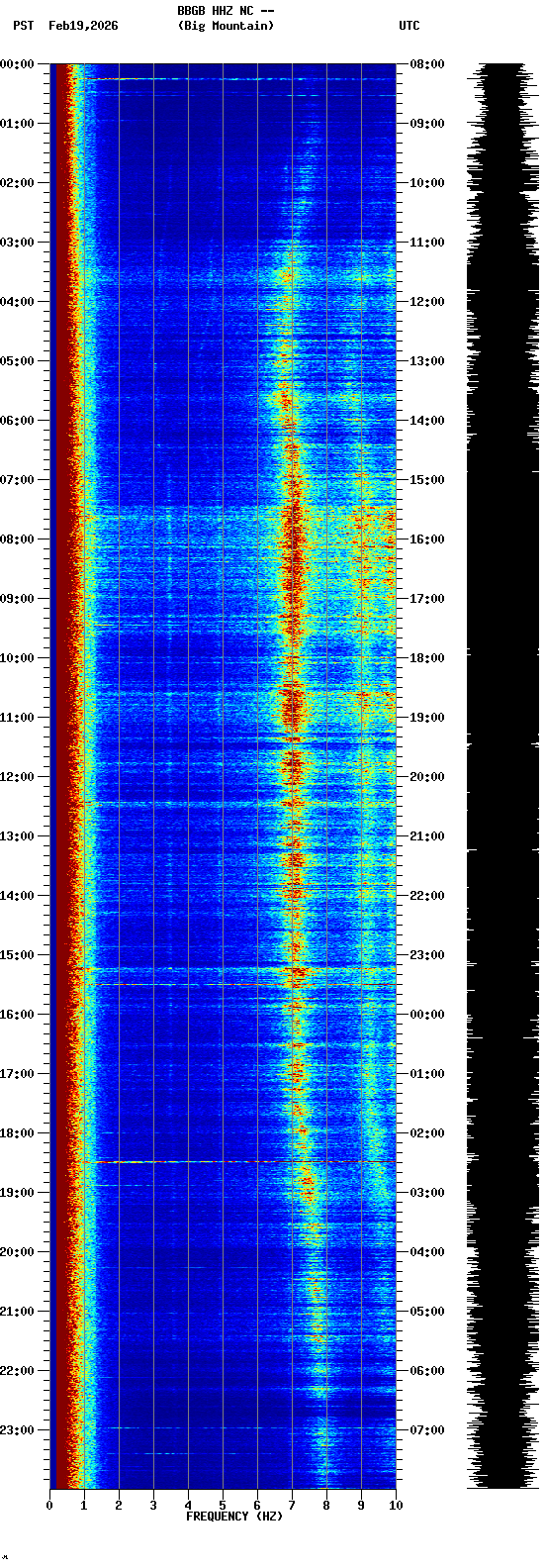Click the 03:00 PST time label
Image resolution: width=546 pixels, height=1568 pixels.
point(18,243)
